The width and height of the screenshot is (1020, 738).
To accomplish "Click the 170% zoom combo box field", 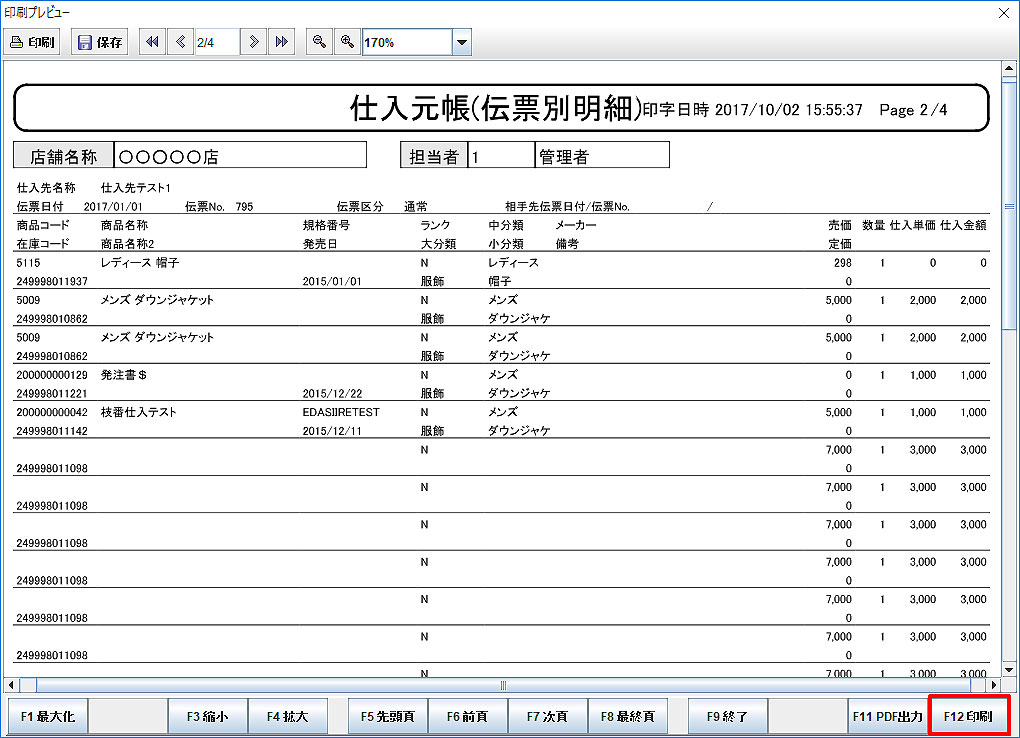I will [x=406, y=42].
